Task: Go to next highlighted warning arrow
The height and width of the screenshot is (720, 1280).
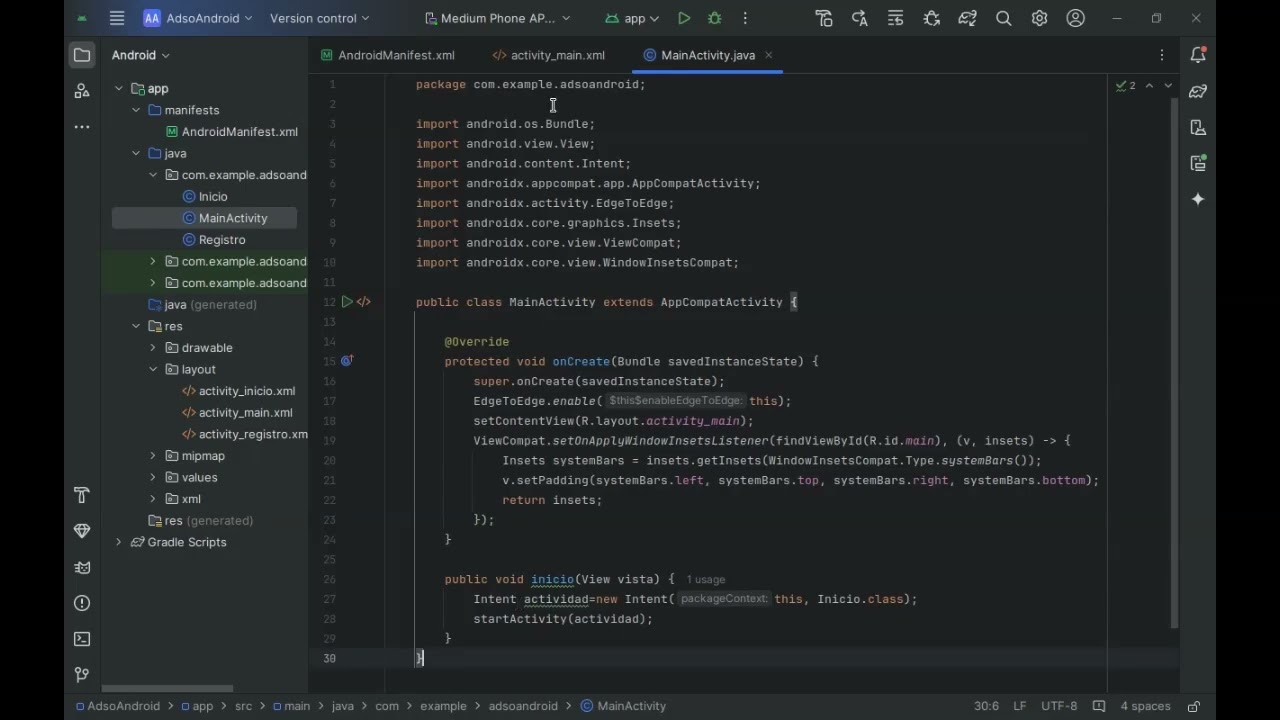Action: tap(1168, 86)
